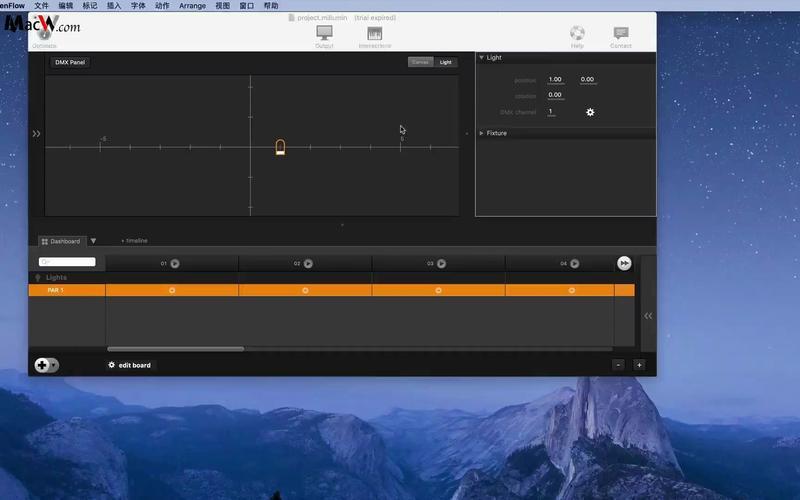The width and height of the screenshot is (800, 500).
Task: Edit the position Y value 0.00
Action: click(587, 80)
